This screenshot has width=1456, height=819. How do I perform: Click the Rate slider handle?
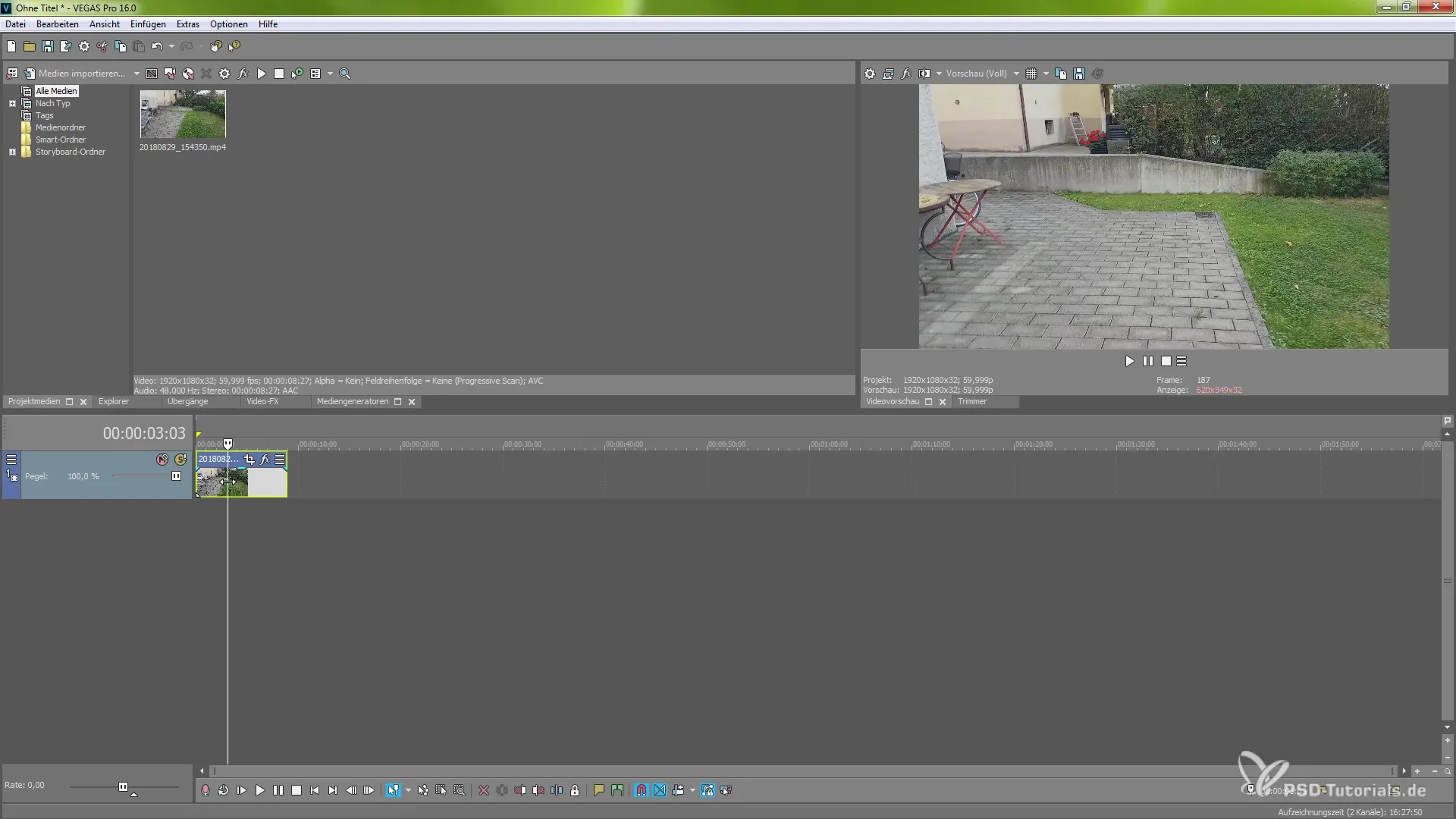pos(123,787)
